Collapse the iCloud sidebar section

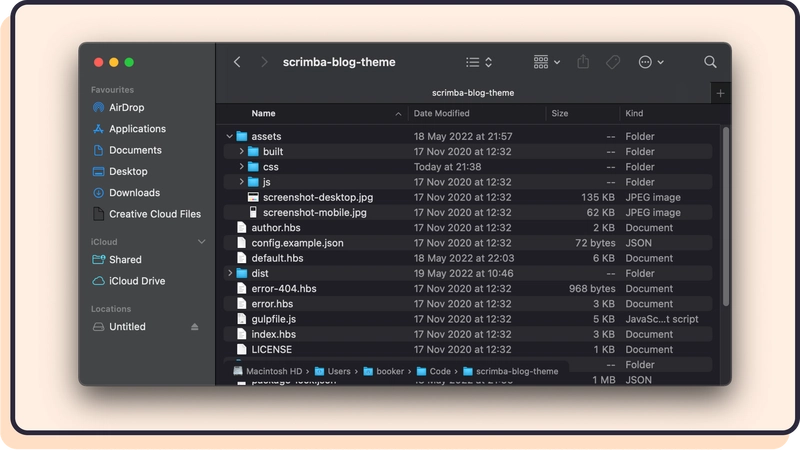201,242
